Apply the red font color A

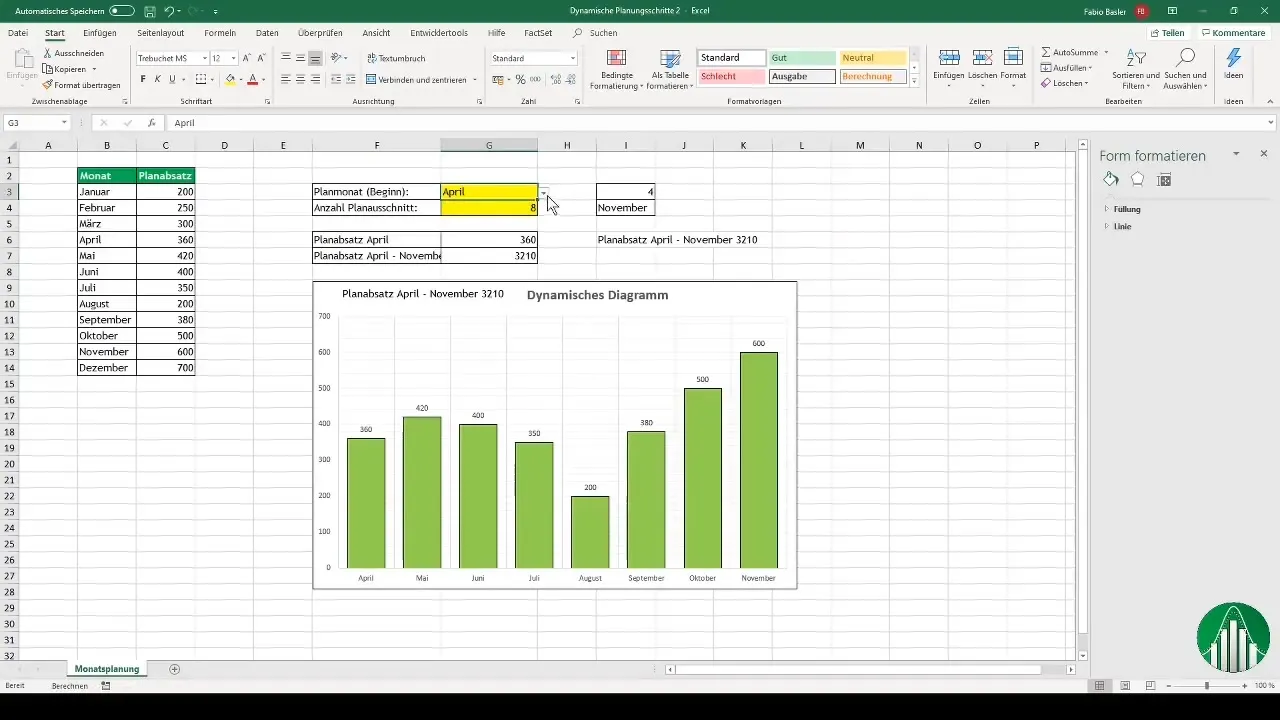coord(252,79)
